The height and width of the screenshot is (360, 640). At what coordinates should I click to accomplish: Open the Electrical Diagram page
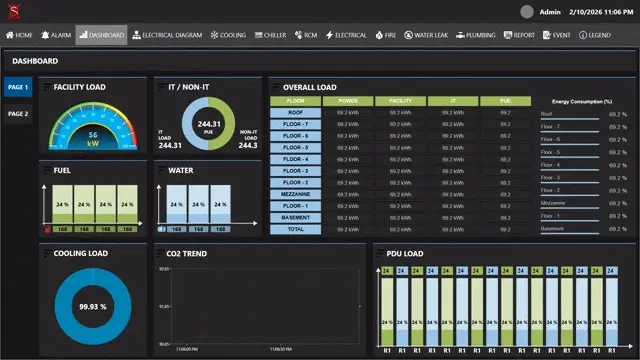167,35
